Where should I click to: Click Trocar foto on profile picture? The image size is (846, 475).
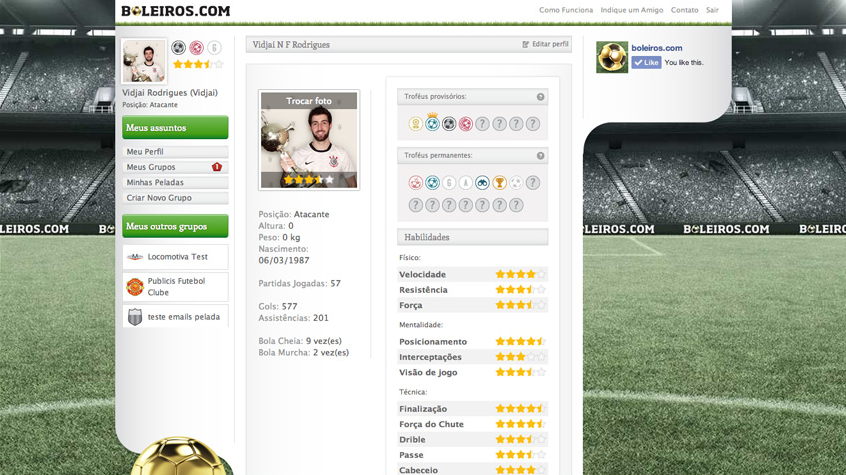[309, 101]
